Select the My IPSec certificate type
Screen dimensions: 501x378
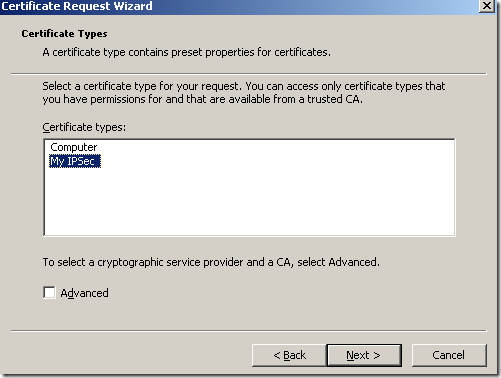pos(75,161)
